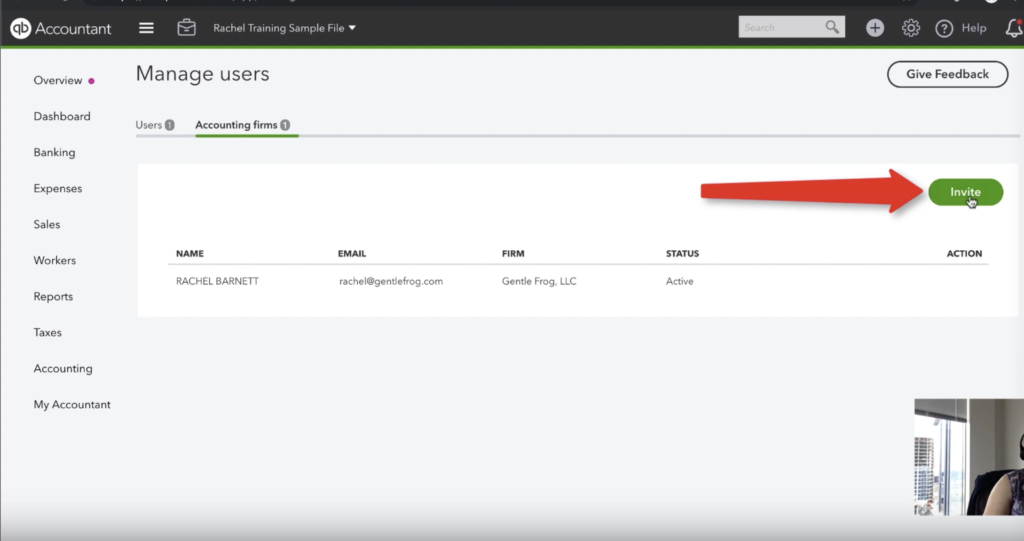This screenshot has width=1024, height=541.
Task: Open the Settings gear icon
Action: 910,28
